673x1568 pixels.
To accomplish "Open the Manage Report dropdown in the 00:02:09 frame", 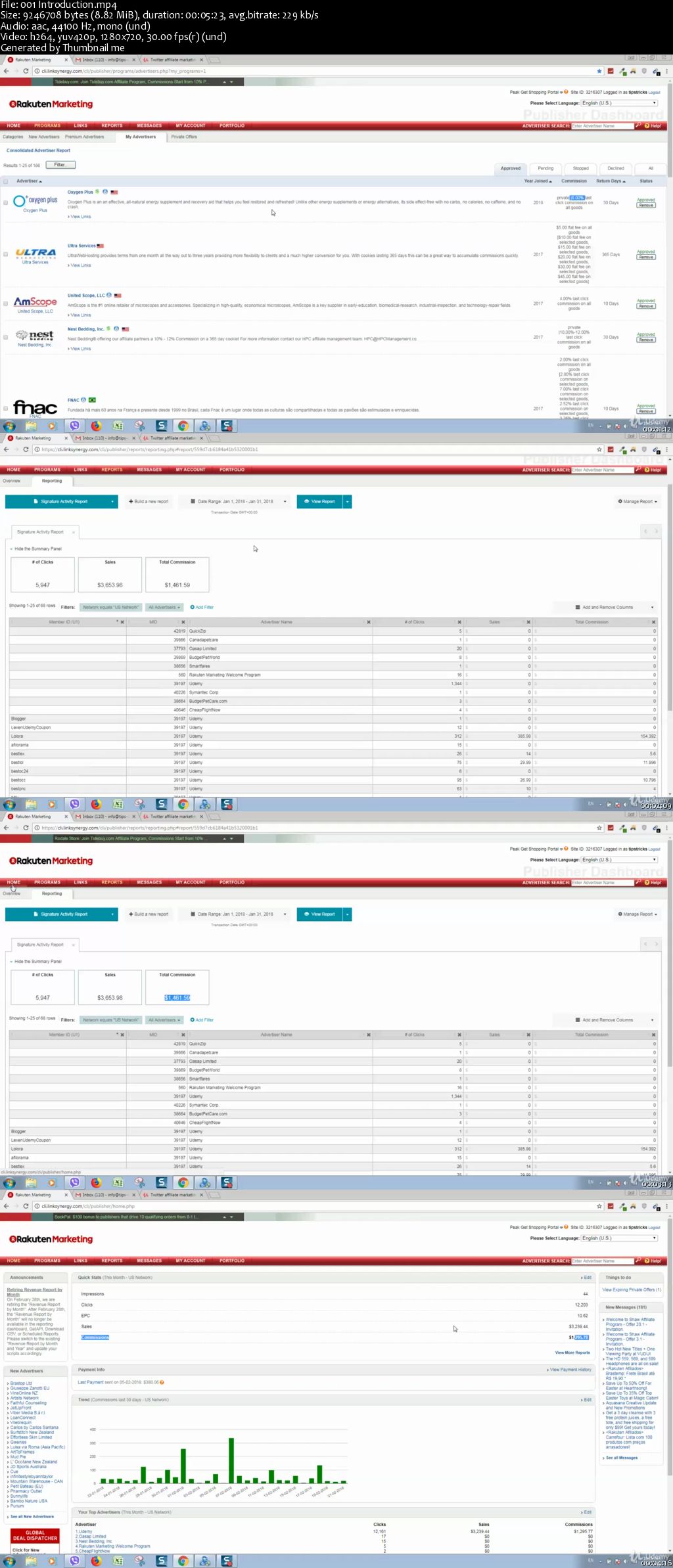I will [638, 501].
